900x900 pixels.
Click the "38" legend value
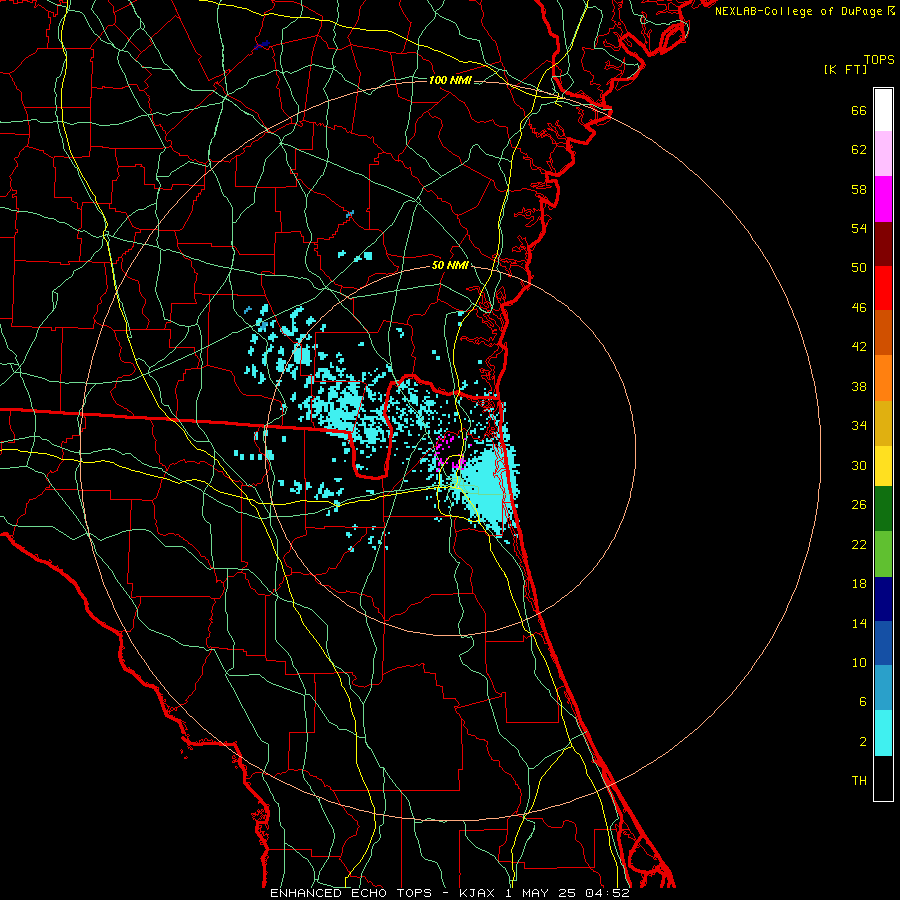coord(859,387)
